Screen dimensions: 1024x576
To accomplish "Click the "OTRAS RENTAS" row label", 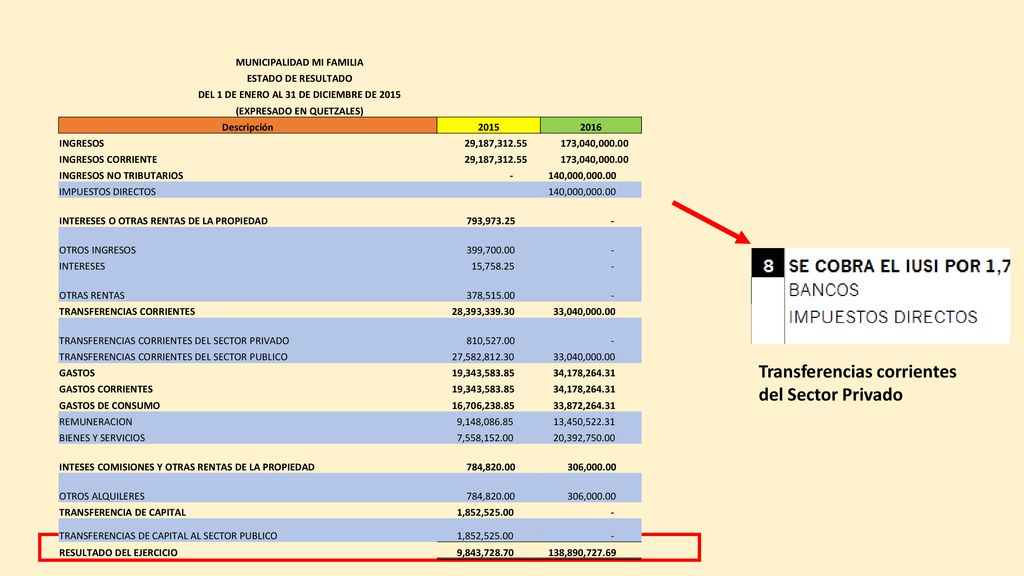I will (91, 295).
